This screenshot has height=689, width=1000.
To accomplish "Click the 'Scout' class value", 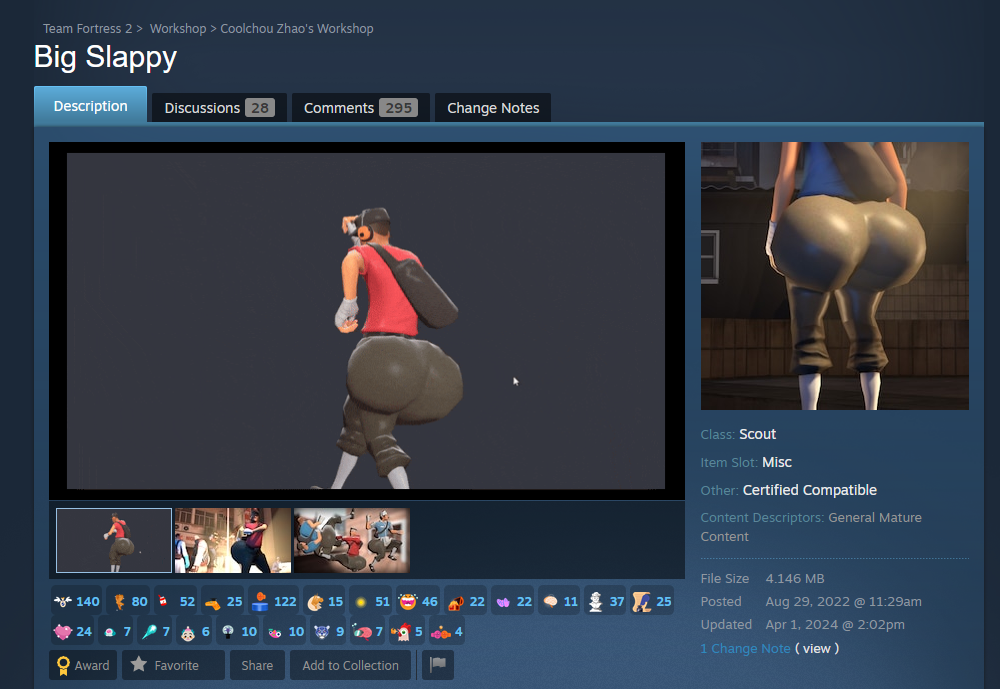I will [757, 434].
